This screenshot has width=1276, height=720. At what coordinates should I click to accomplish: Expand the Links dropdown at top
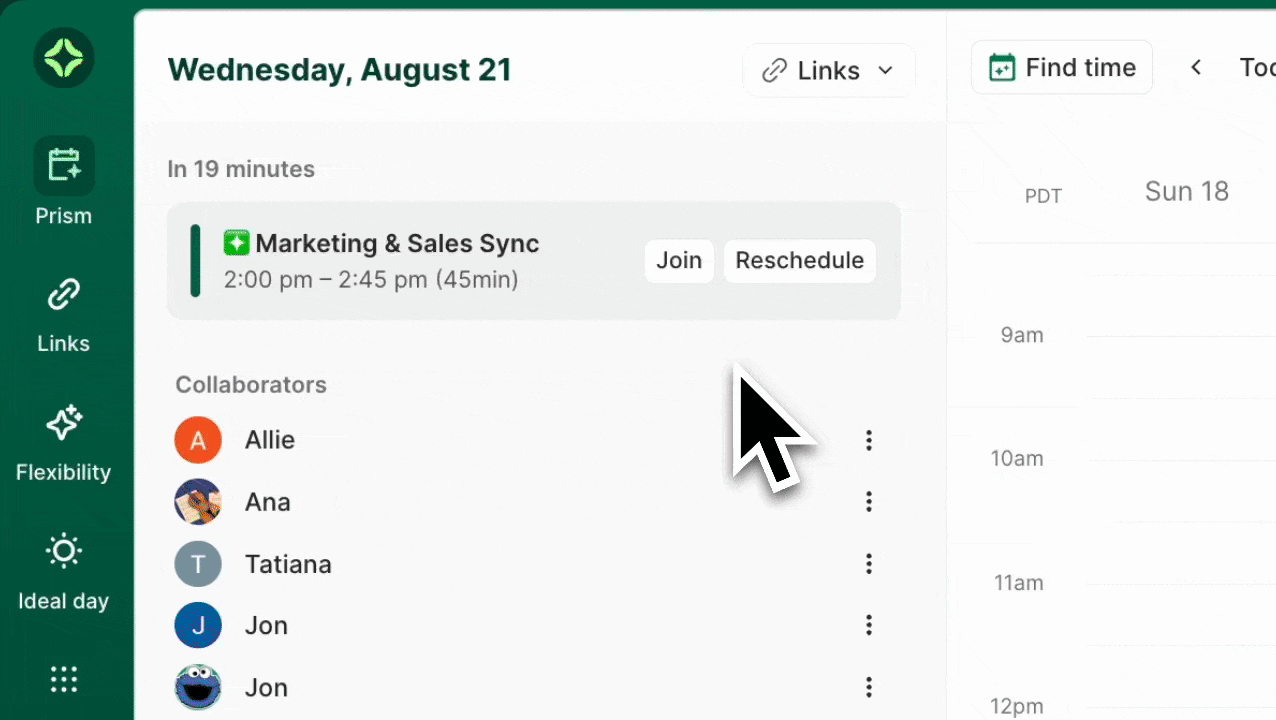[828, 71]
